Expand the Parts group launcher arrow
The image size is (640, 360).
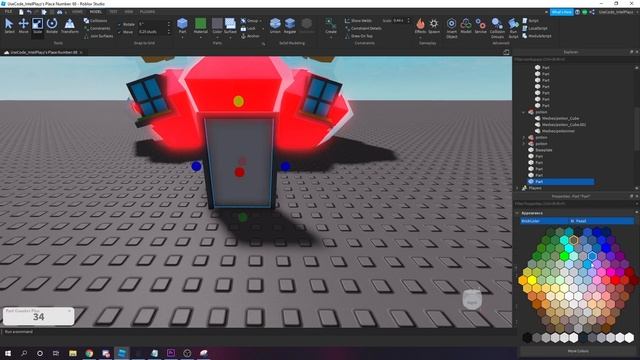263,43
